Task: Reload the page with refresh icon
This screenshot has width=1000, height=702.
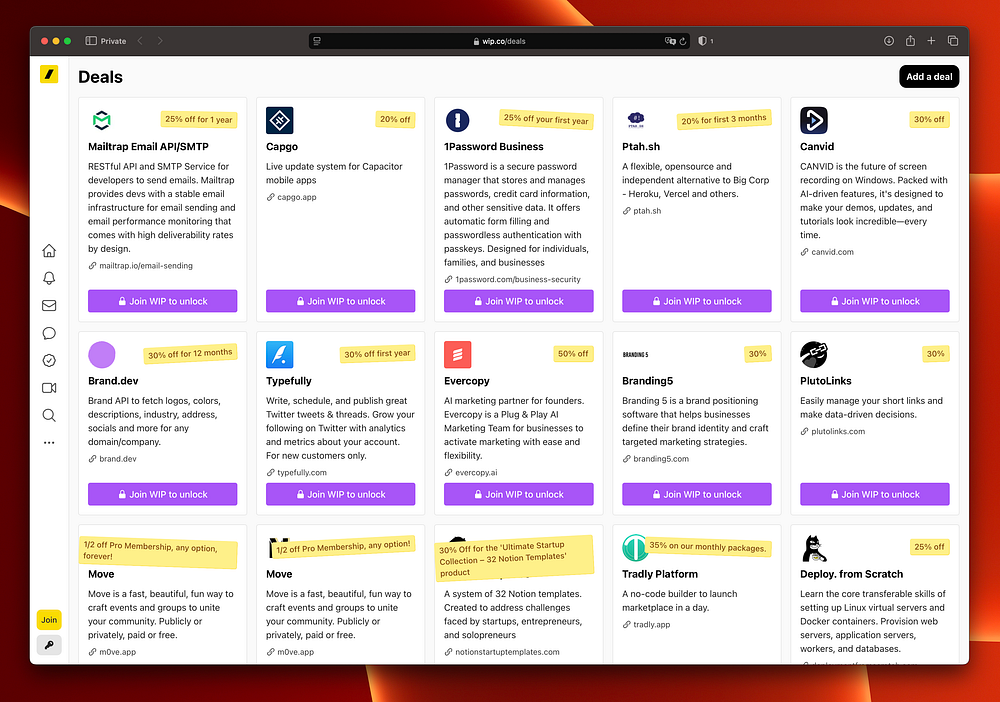Action: point(683,41)
